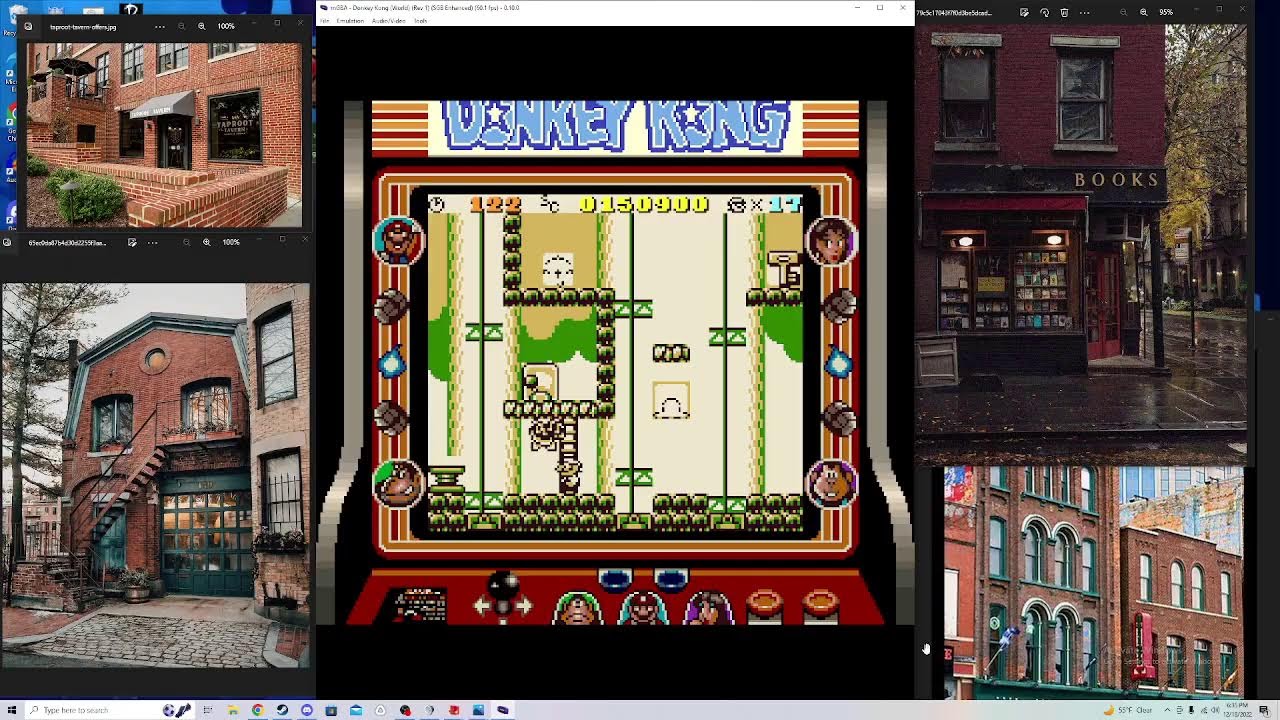This screenshot has height=720, width=1280.
Task: Open more options in bookstore photo window
Action: coord(1085,13)
